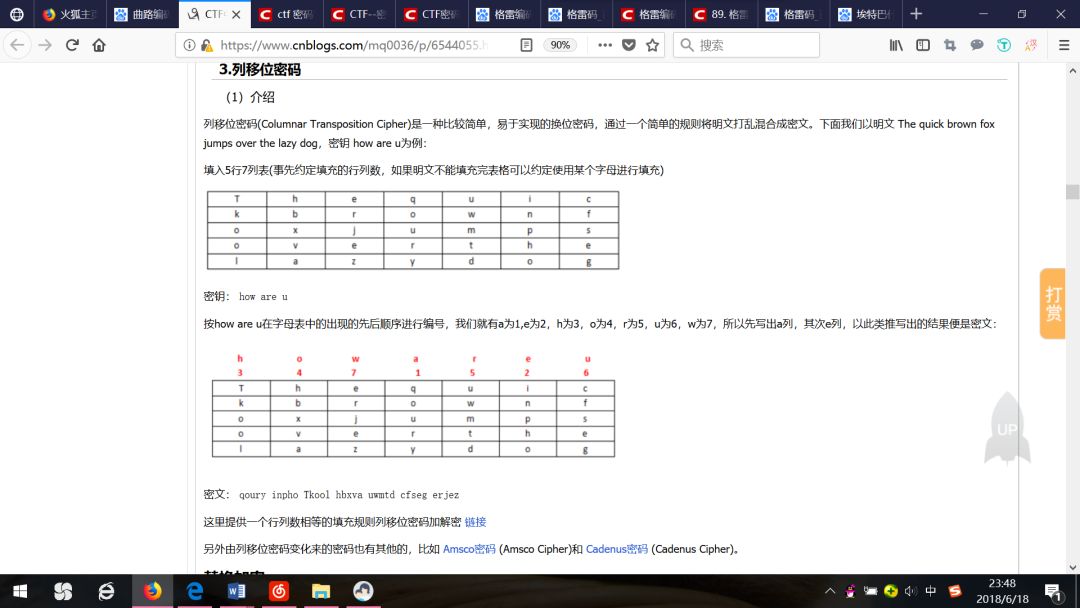This screenshot has width=1080, height=608.
Task: Open the Firefox Library icon
Action: (x=895, y=45)
